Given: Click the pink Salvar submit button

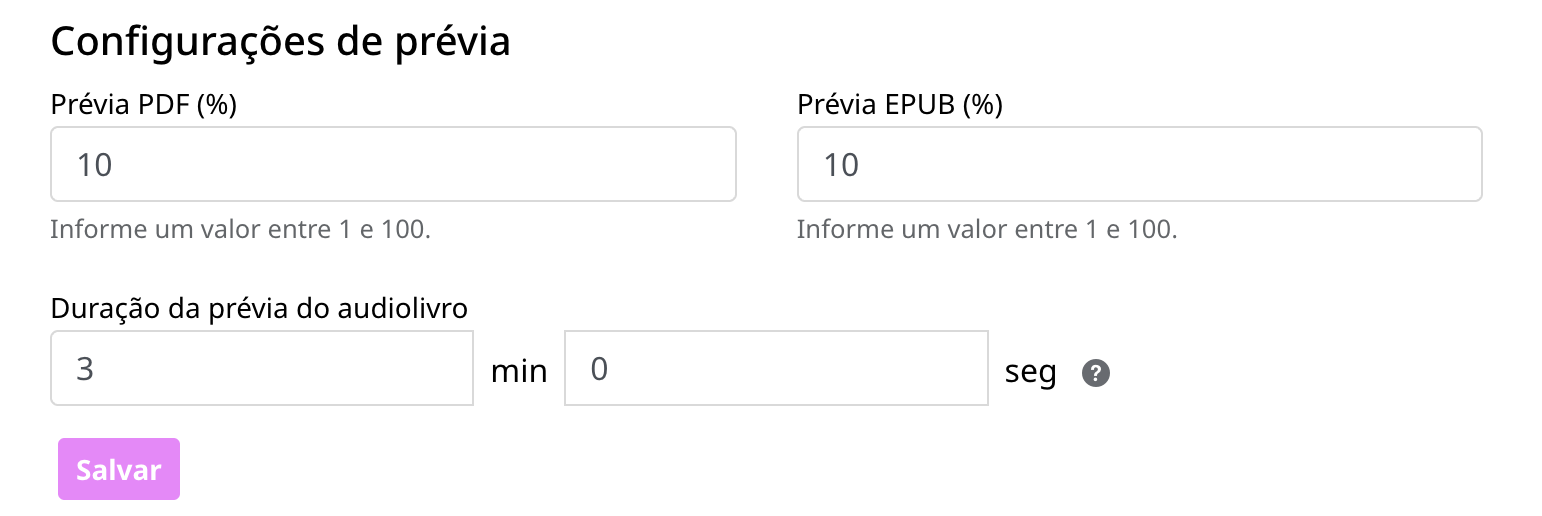Looking at the screenshot, I should pos(119,469).
